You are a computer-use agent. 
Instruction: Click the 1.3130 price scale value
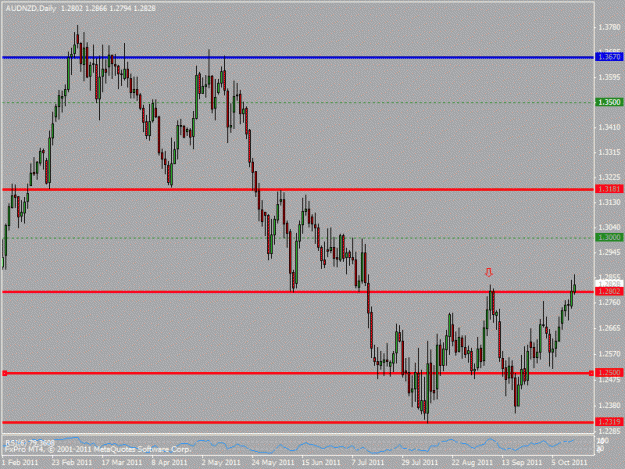pyautogui.click(x=609, y=202)
